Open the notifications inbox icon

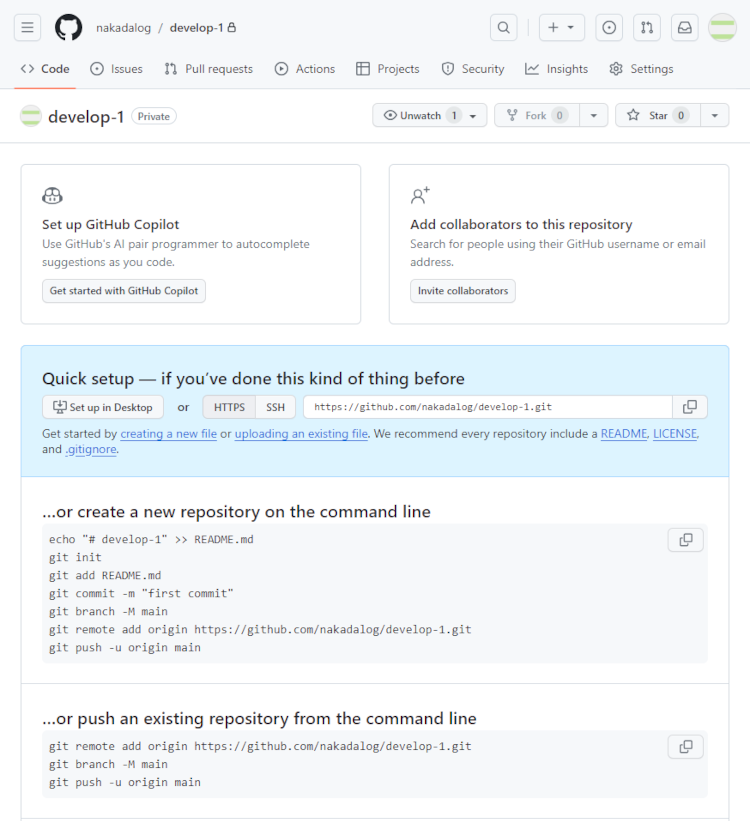tap(685, 28)
